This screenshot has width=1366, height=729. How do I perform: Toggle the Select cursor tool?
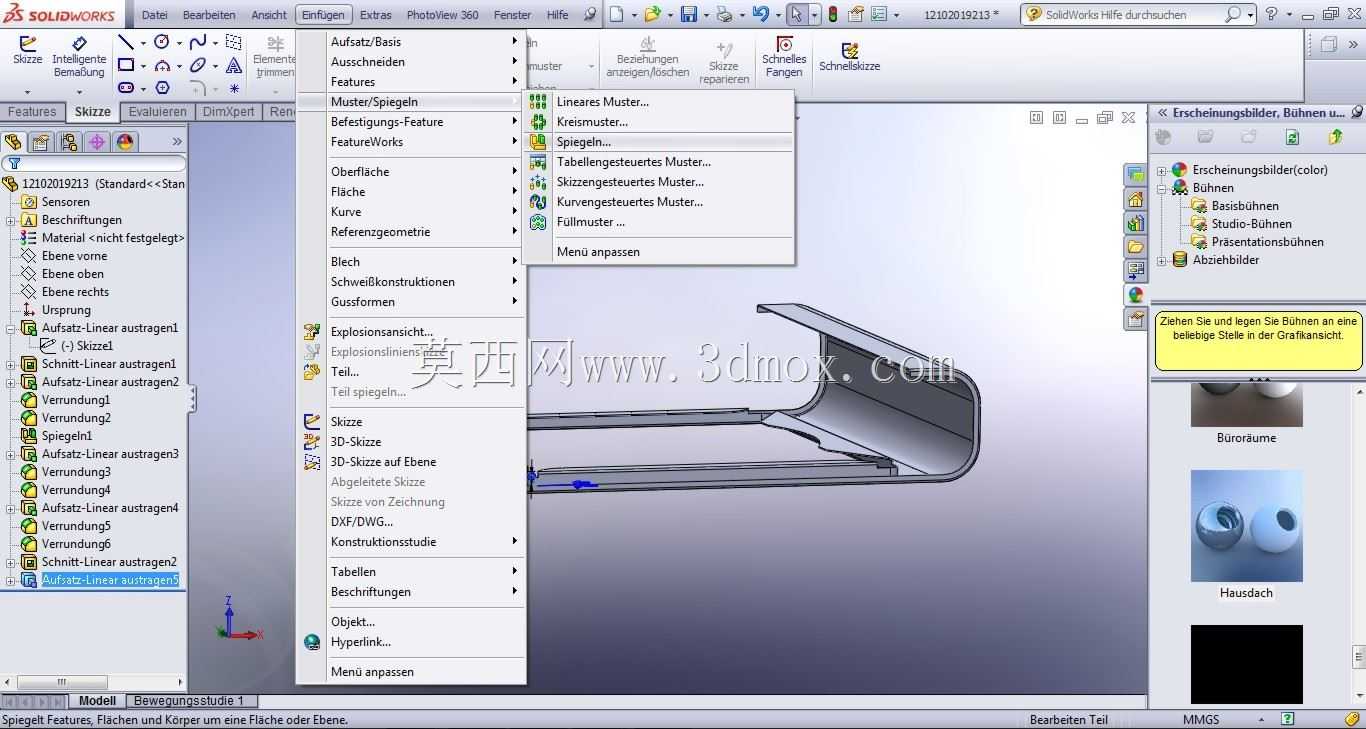coord(796,14)
